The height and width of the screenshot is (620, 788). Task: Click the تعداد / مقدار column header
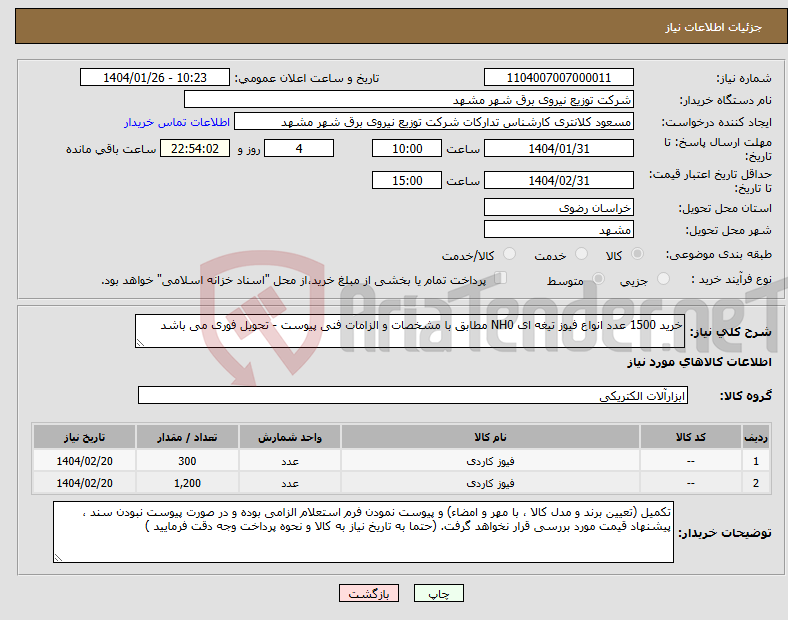coord(187,437)
